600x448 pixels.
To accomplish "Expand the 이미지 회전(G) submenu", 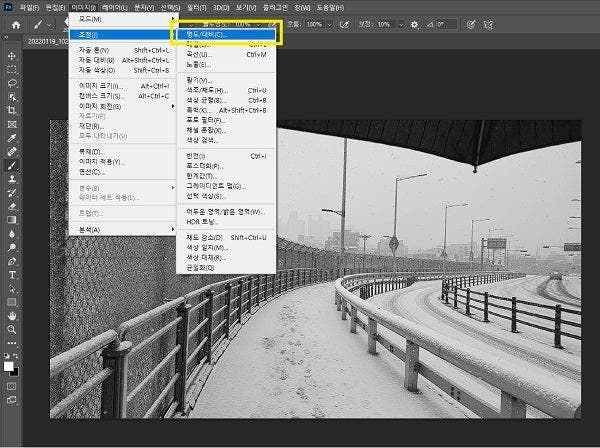I will coord(122,106).
